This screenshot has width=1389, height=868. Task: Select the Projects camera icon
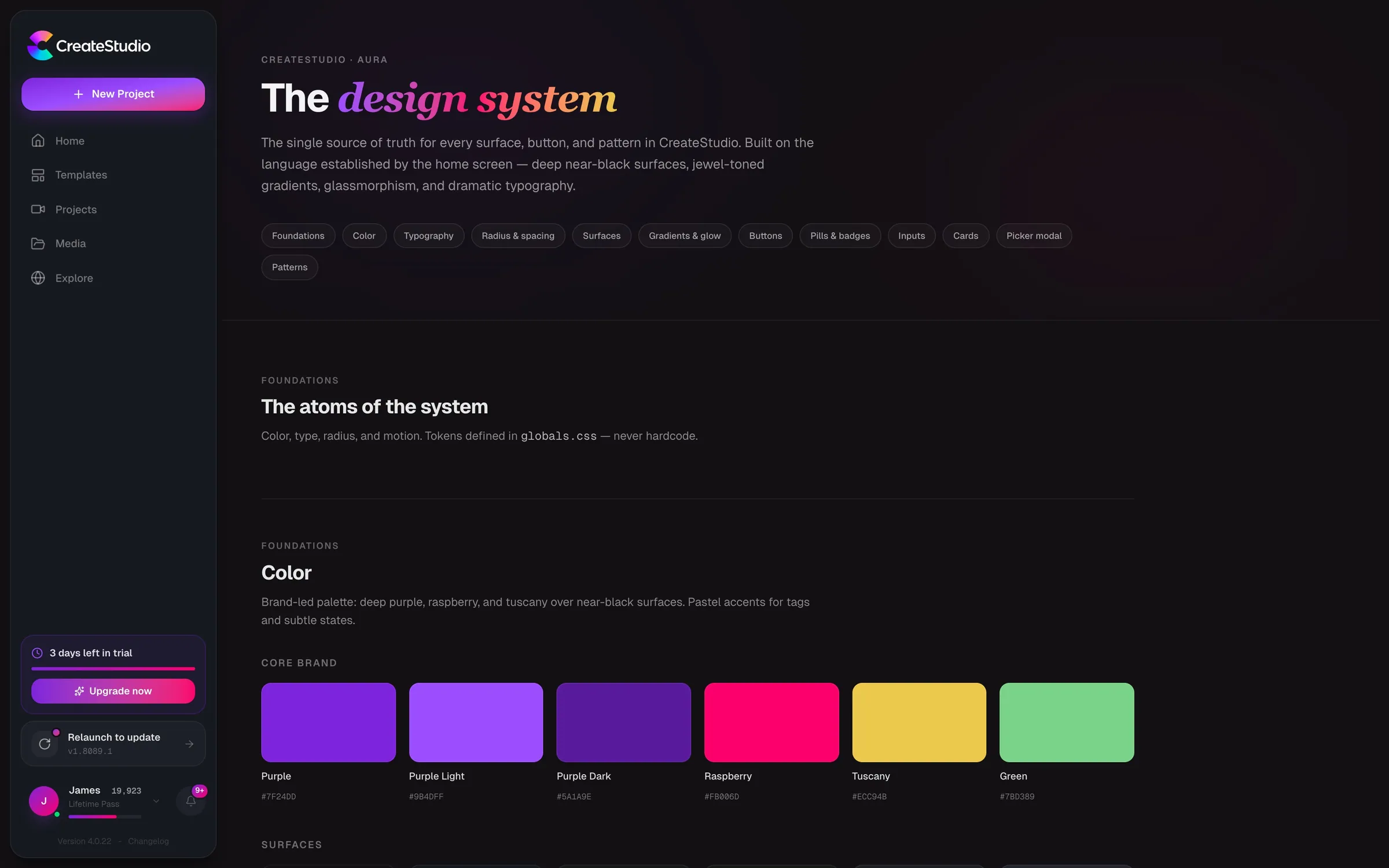point(38,209)
